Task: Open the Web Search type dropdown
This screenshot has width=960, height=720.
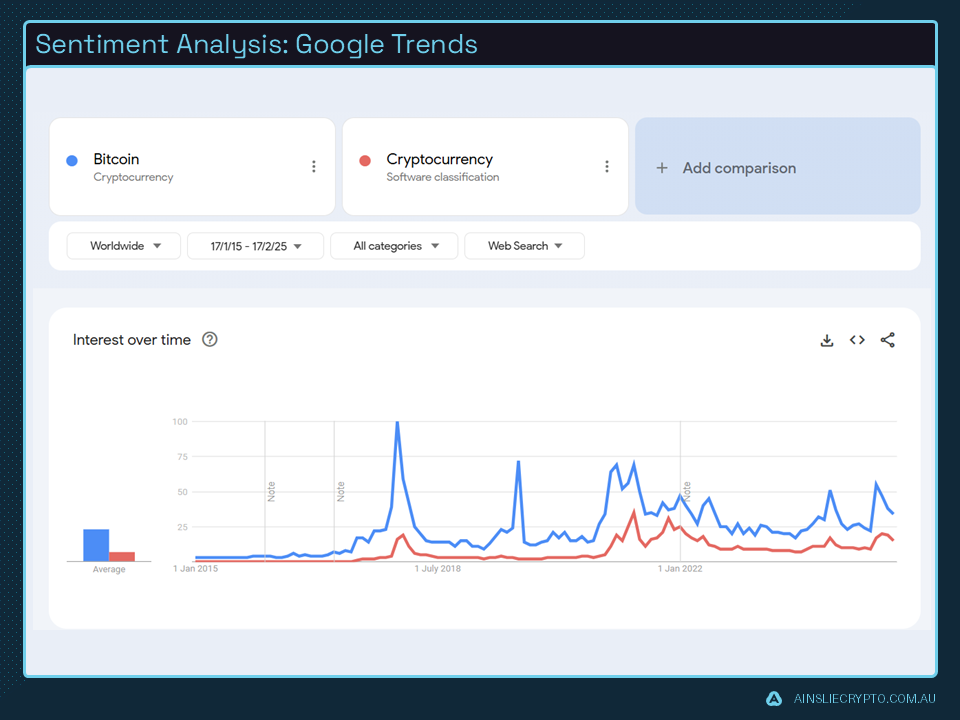Action: [524, 245]
